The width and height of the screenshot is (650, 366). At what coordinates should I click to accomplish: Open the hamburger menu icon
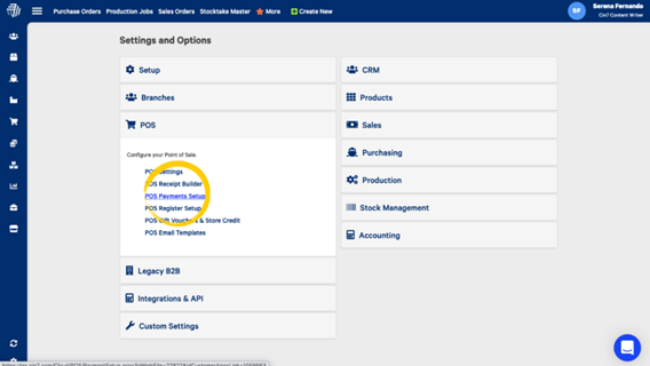(x=37, y=11)
